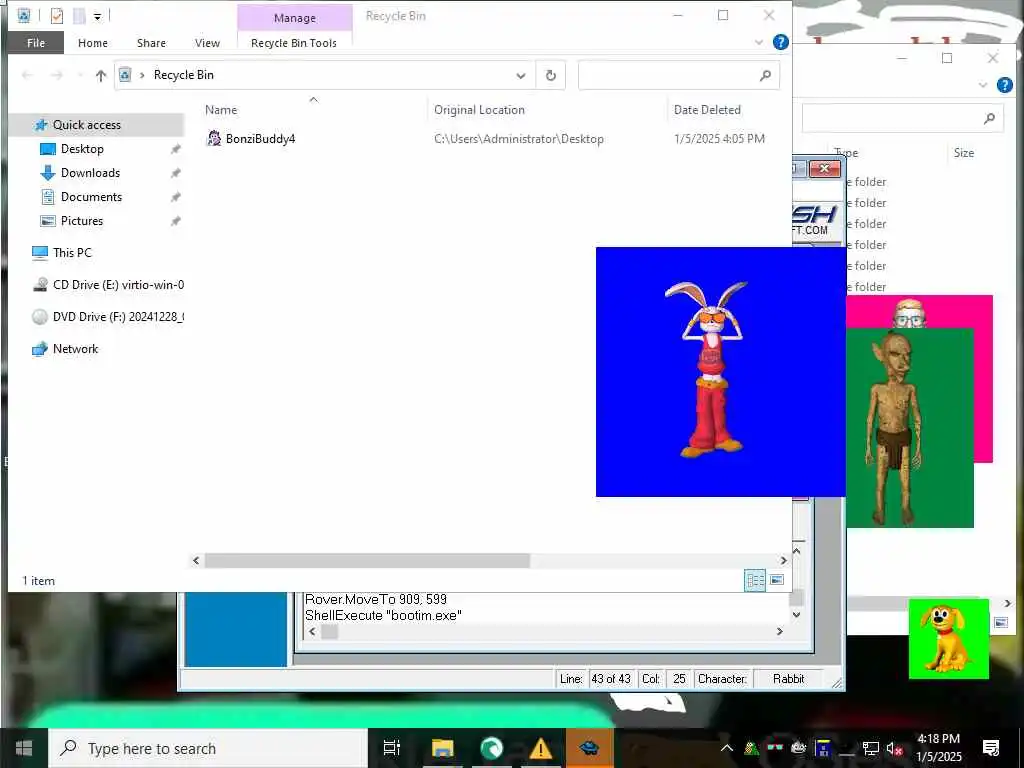The image size is (1024, 768).
Task: Open the recent locations dropdown arrow
Action: (80, 76)
